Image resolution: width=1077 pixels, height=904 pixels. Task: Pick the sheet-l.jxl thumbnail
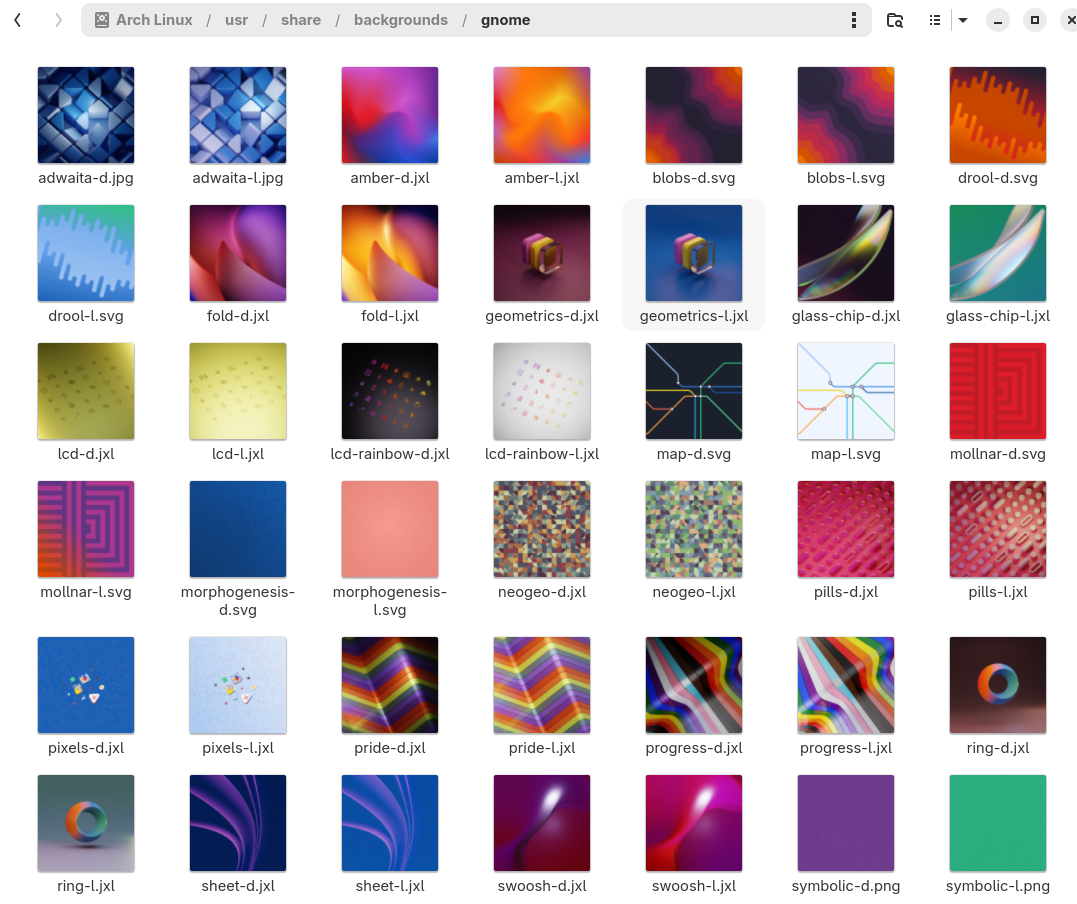click(x=390, y=823)
